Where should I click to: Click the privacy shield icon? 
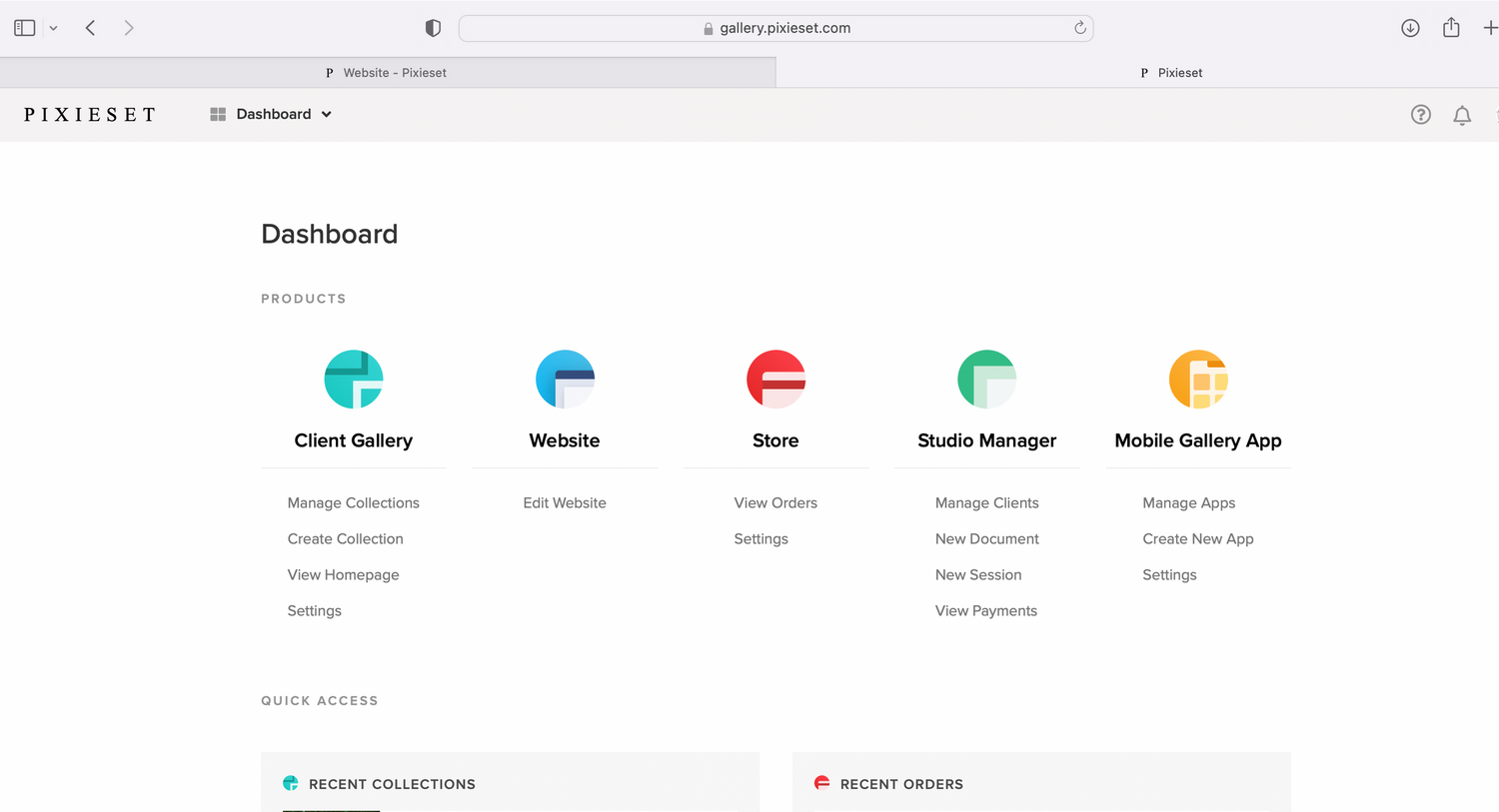click(433, 28)
